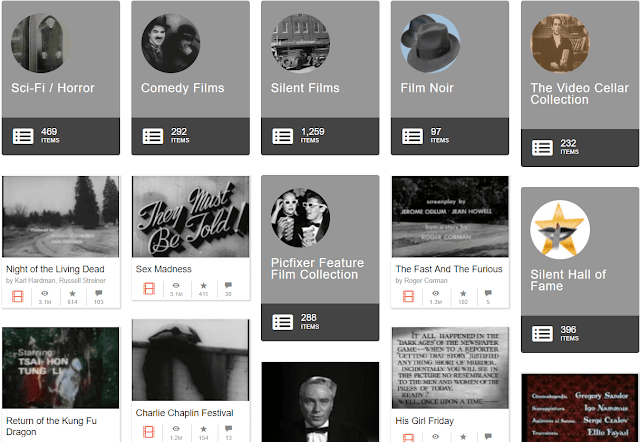Open His Girl Friday title
The height and width of the screenshot is (442, 640).
pos(424,421)
